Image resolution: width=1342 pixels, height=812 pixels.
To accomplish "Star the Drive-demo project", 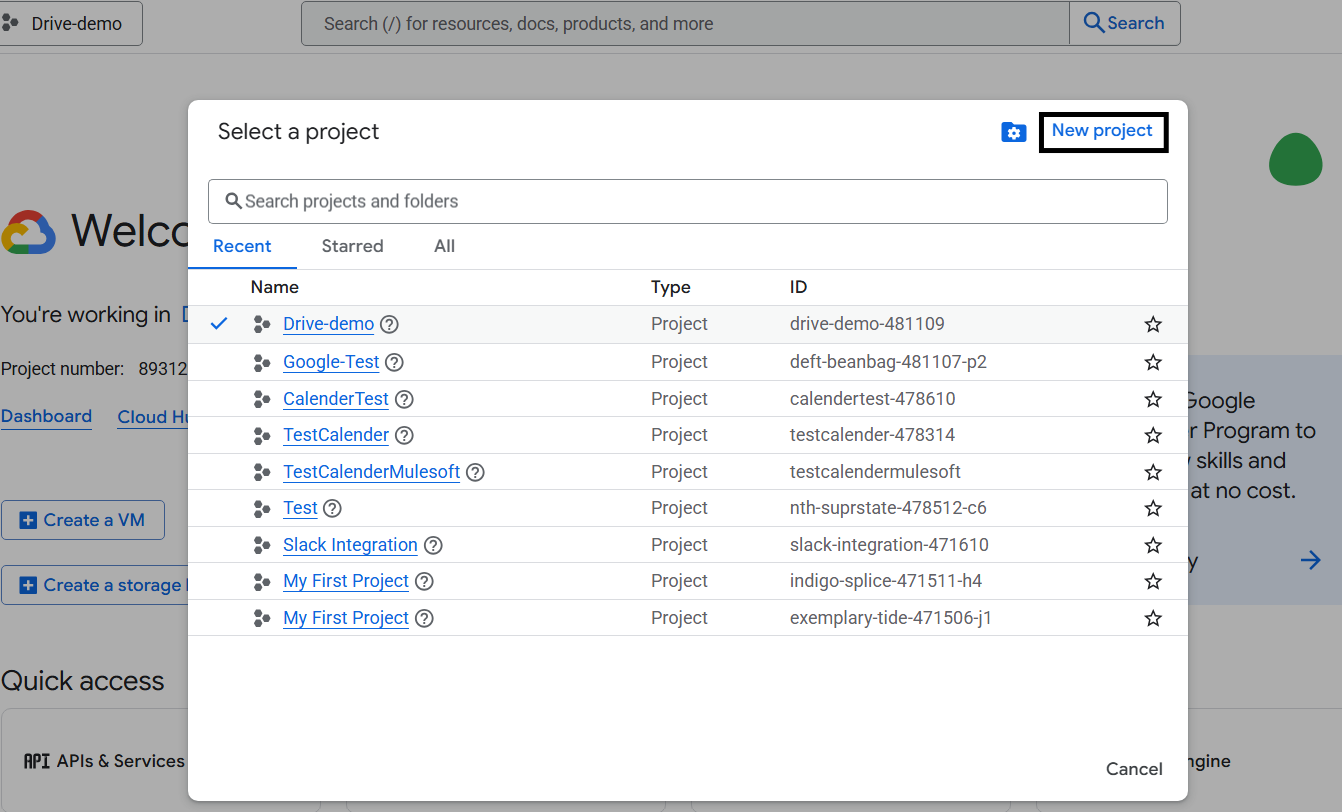I will point(1153,324).
